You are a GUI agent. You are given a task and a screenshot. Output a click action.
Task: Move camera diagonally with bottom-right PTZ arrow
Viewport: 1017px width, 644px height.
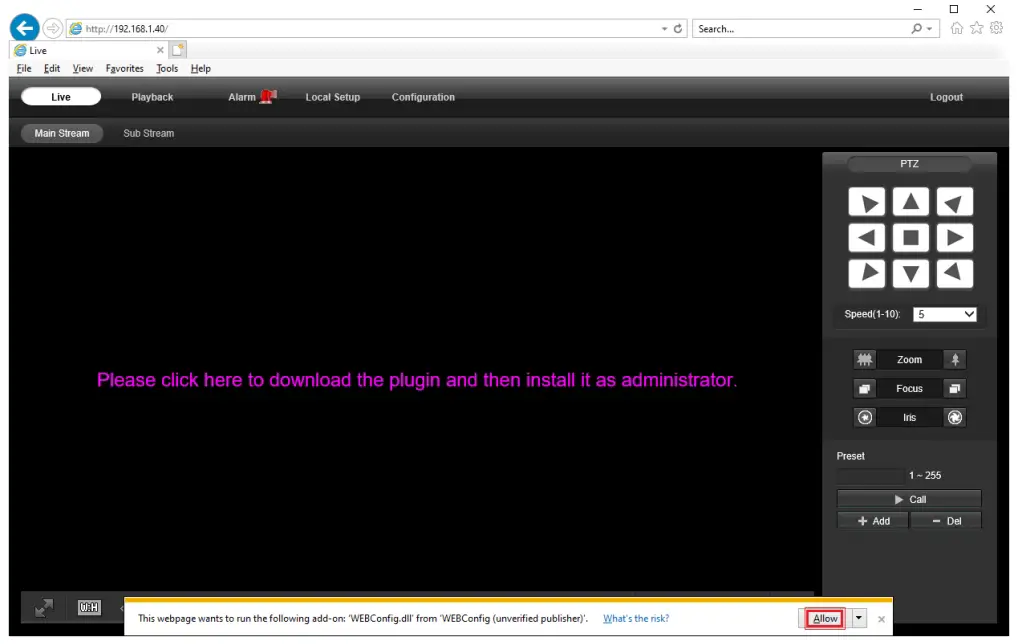955,274
